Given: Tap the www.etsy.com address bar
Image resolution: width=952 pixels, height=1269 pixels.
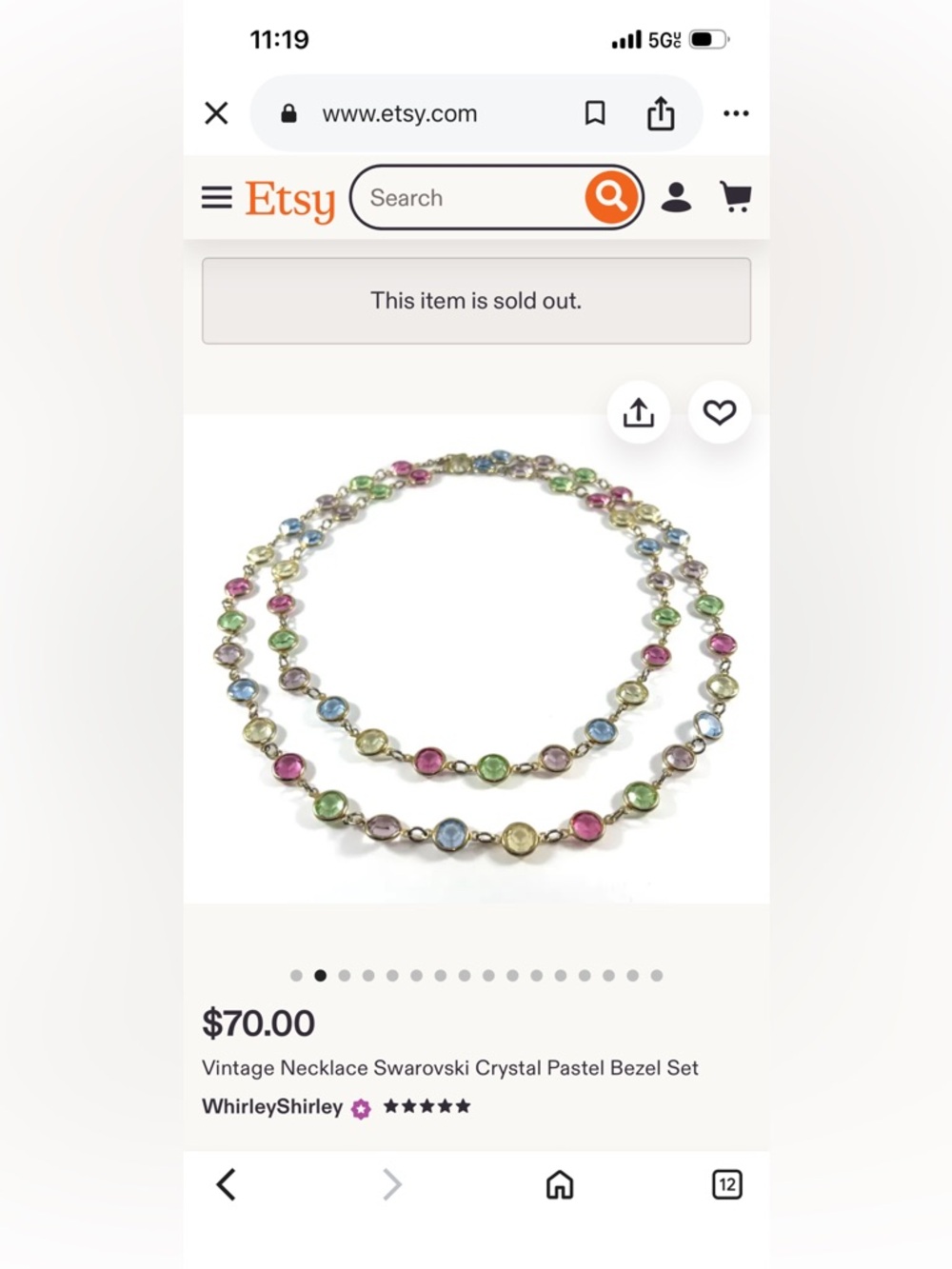Looking at the screenshot, I should (400, 113).
